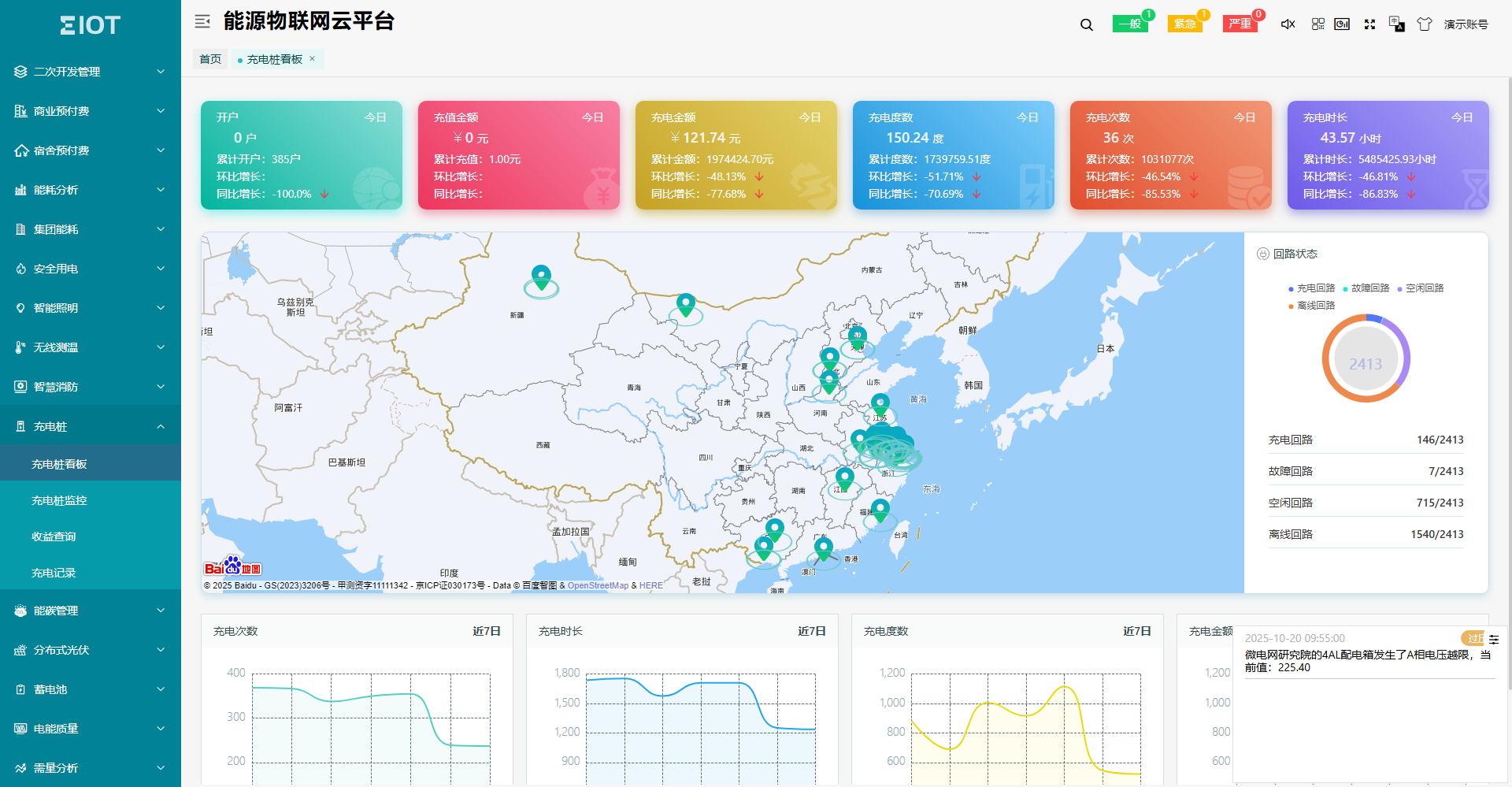
Task: Open the data dashboard screen icon
Action: (x=1343, y=24)
